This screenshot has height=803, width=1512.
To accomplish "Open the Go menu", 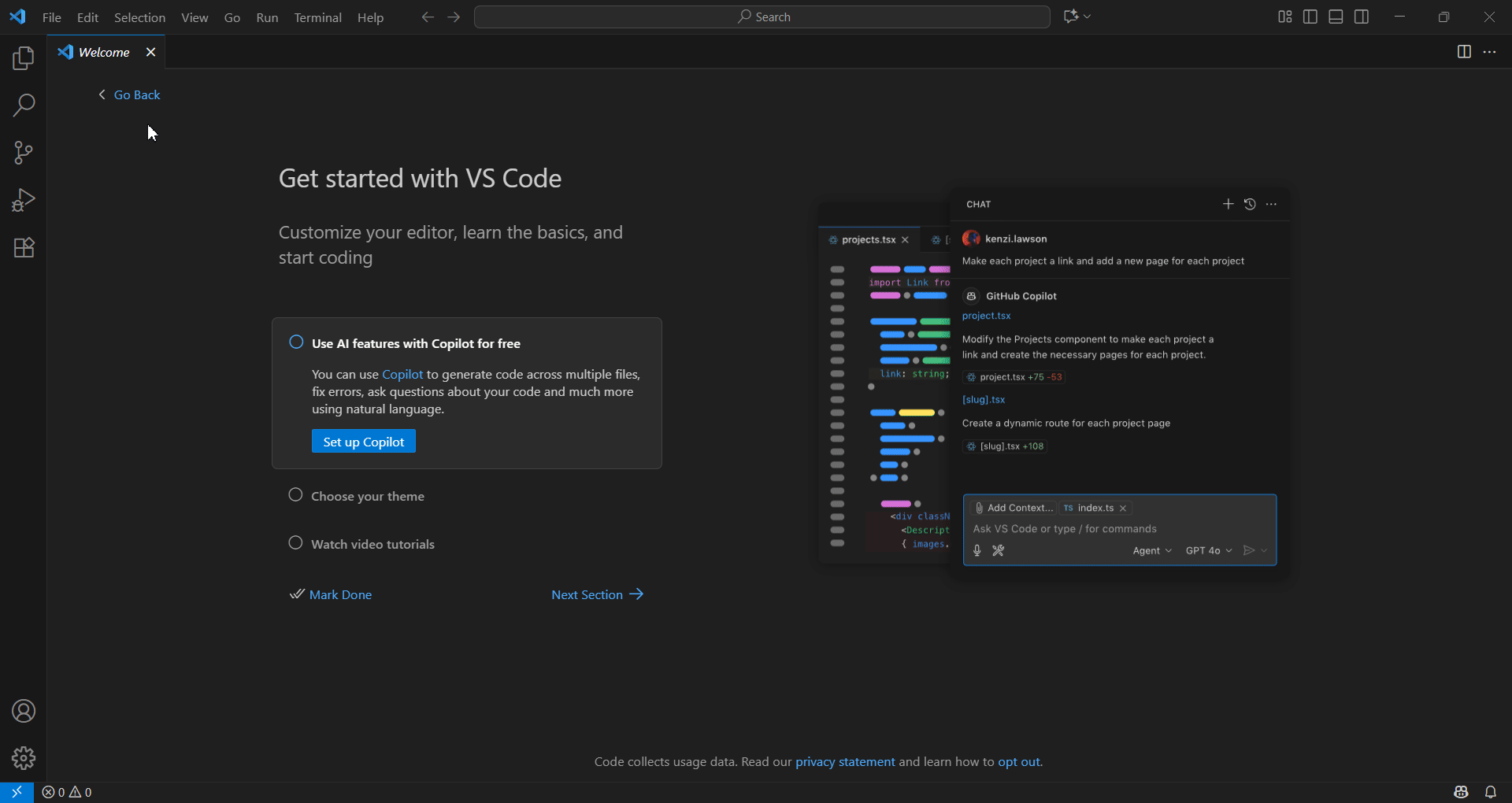I will coord(232,17).
